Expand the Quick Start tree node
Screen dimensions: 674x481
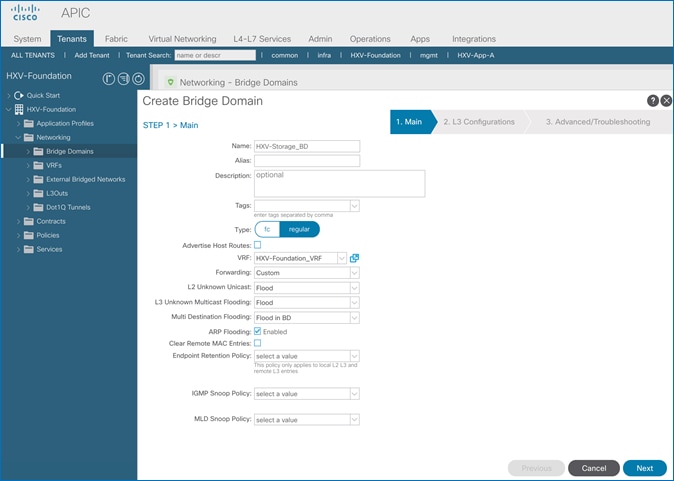coord(9,95)
